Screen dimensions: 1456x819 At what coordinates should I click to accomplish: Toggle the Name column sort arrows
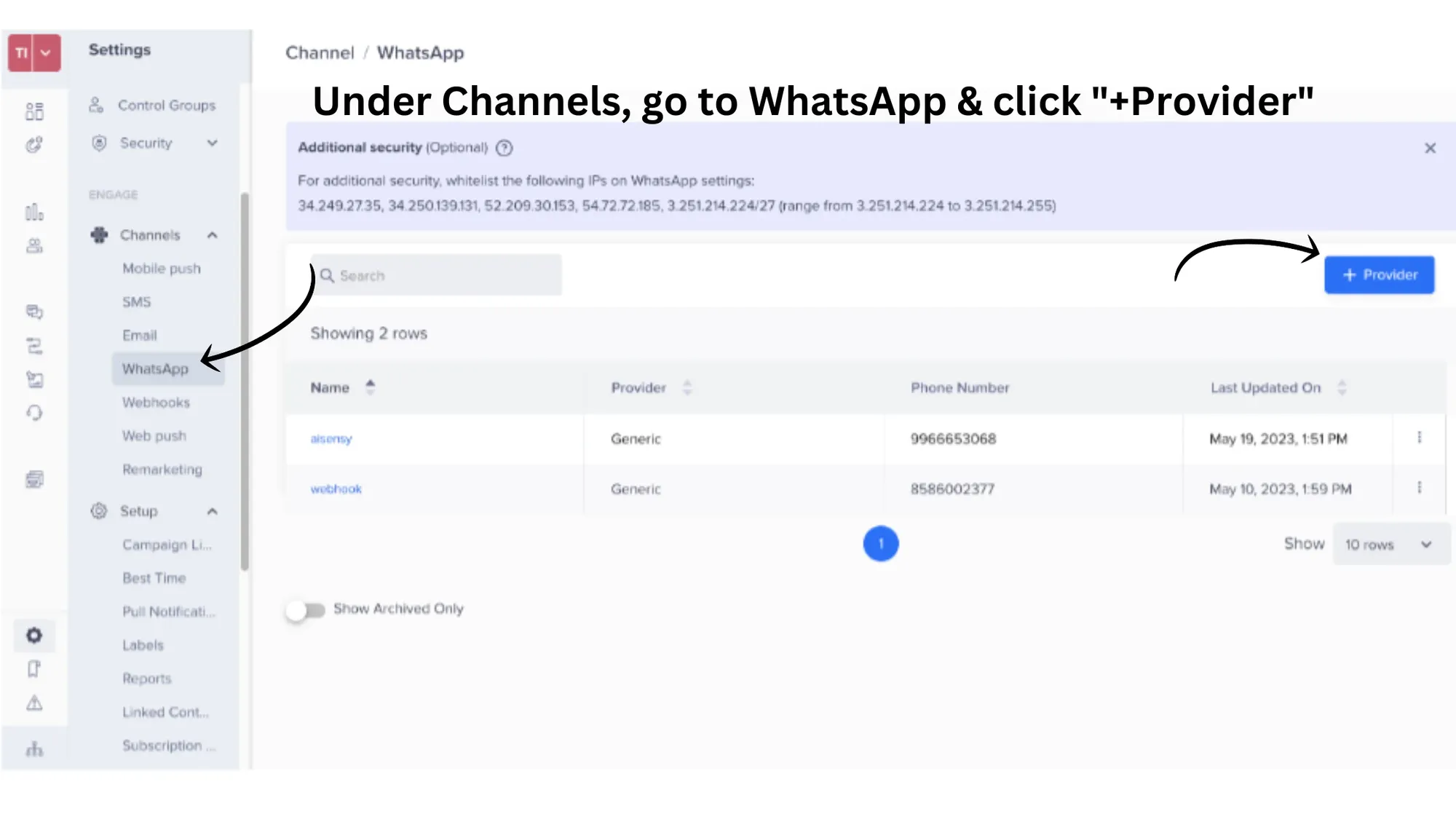[370, 387]
